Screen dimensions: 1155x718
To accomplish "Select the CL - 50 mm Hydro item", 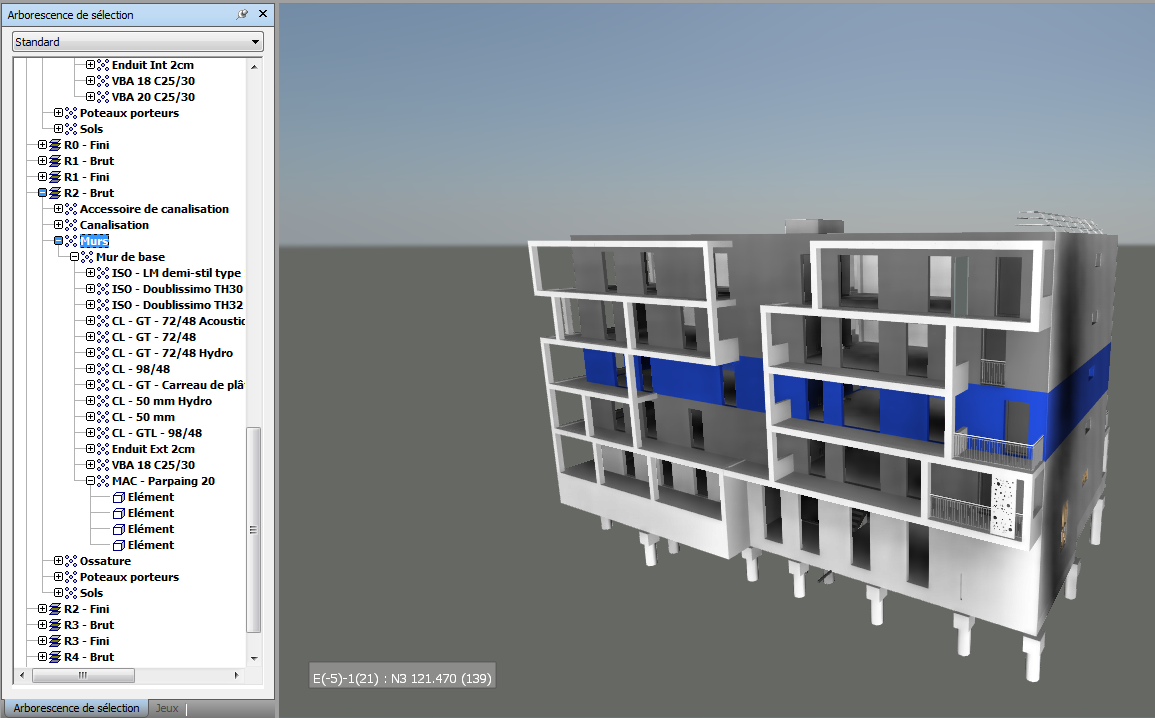I will pyautogui.click(x=161, y=401).
